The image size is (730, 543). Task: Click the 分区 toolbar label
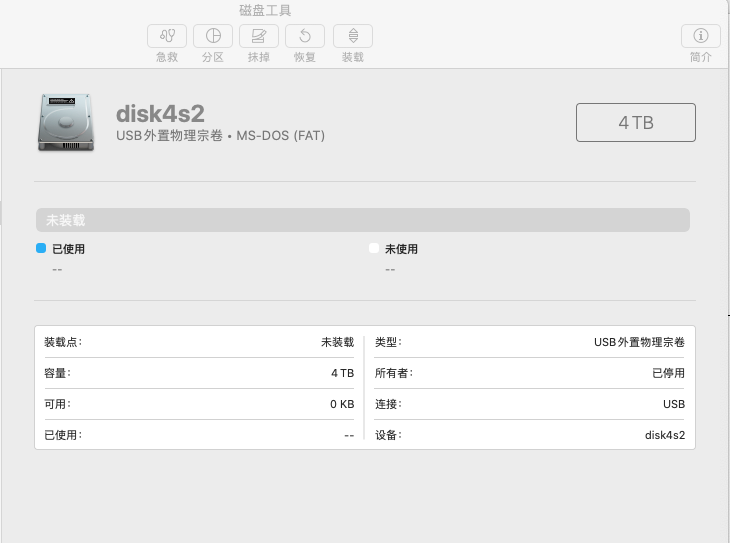point(213,57)
